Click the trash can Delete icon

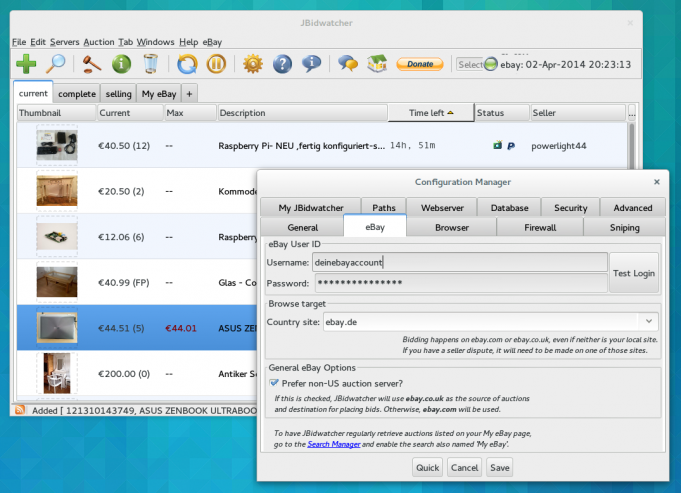[151, 65]
